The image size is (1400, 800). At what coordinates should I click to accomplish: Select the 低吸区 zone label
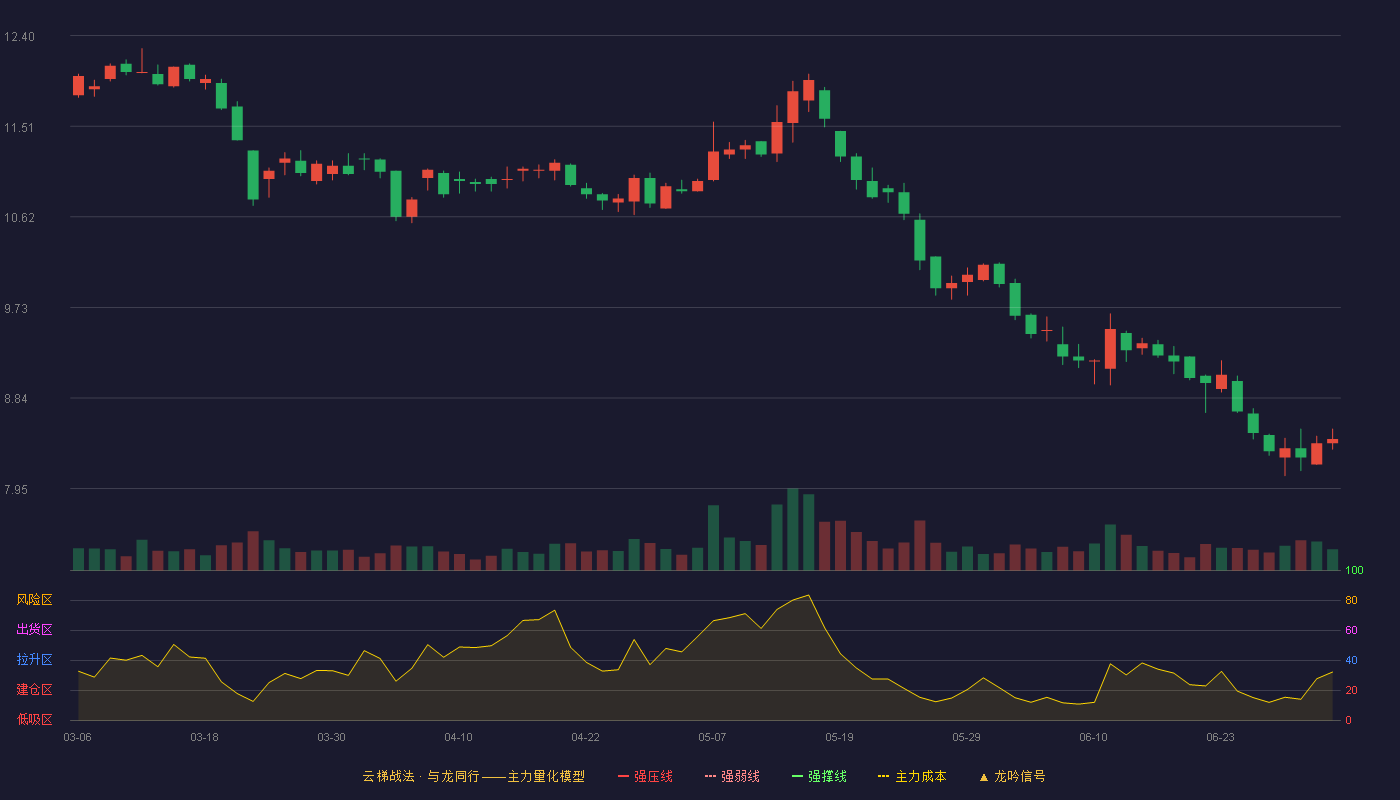point(34,719)
